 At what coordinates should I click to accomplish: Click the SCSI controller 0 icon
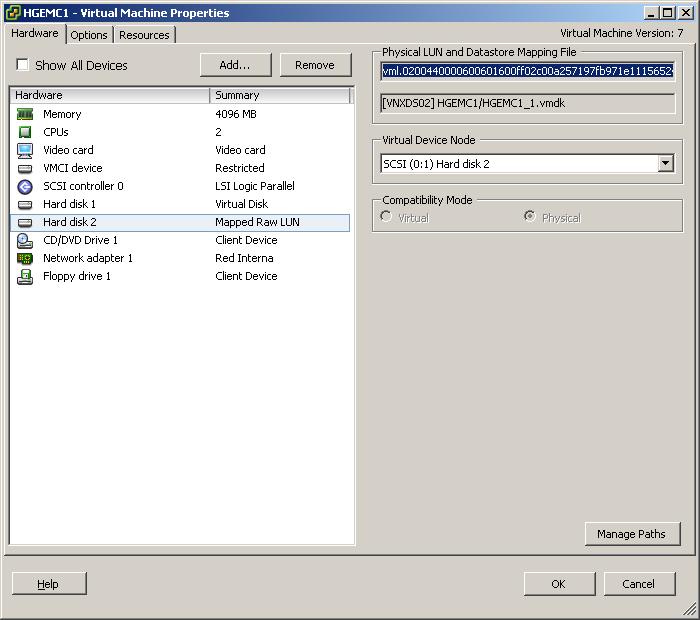[x=25, y=187]
